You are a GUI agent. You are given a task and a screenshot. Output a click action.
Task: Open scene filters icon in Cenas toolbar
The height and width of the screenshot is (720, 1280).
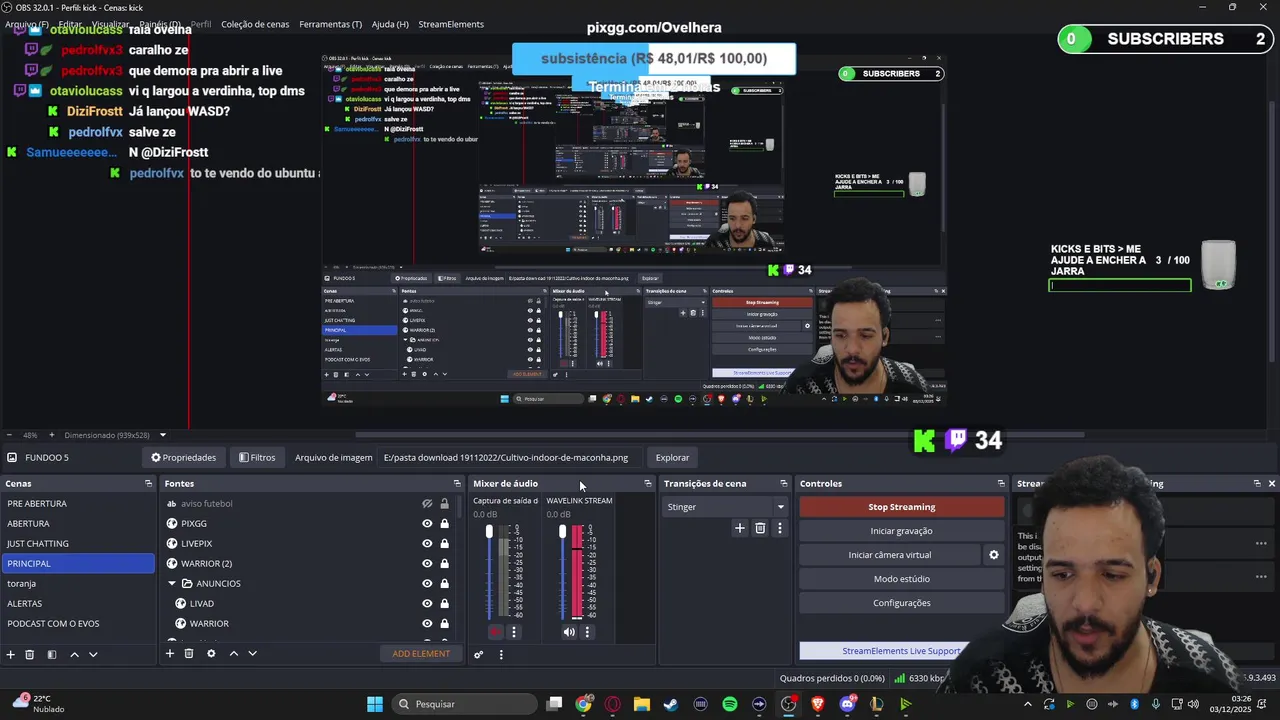pyautogui.click(x=52, y=654)
